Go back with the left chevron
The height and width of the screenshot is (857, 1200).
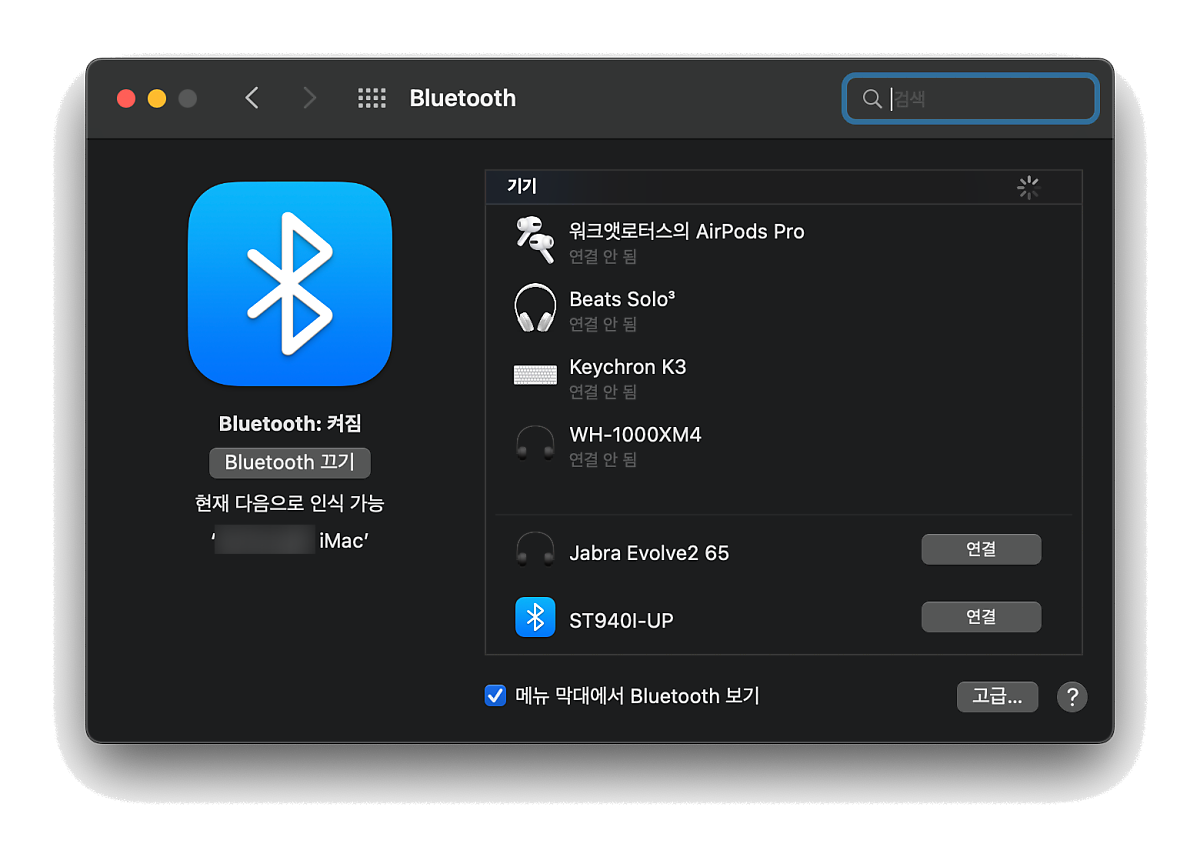click(252, 98)
